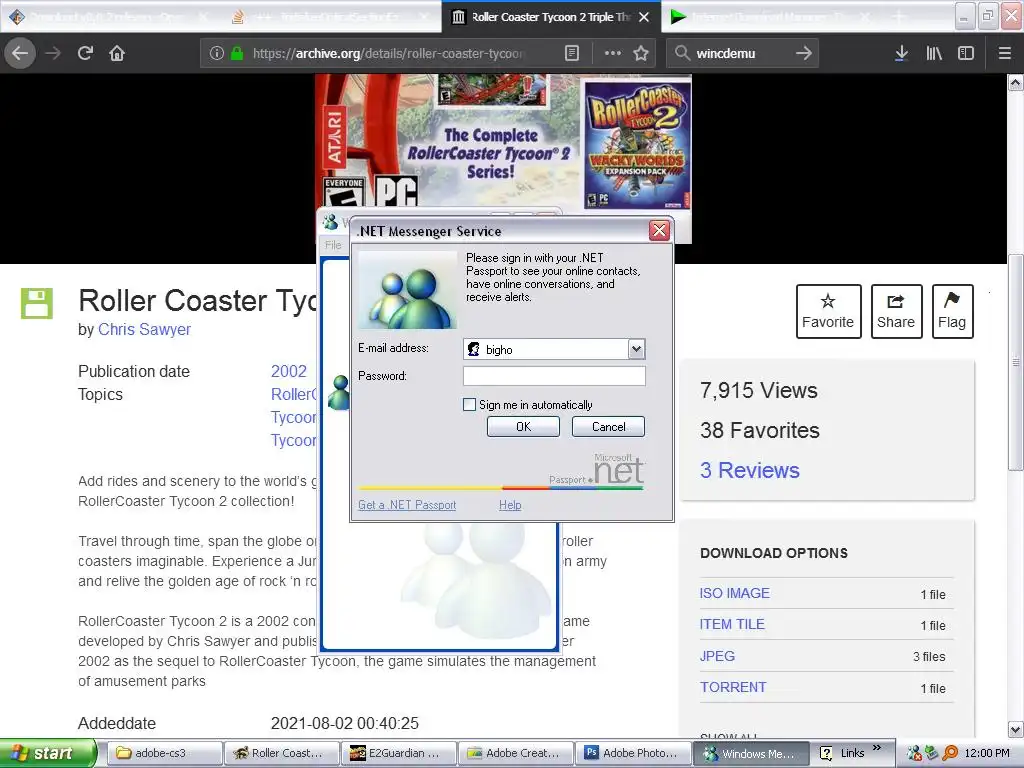The image size is (1024, 768).
Task: Expand the Links toolbar chevron in taskbar
Action: click(876, 748)
